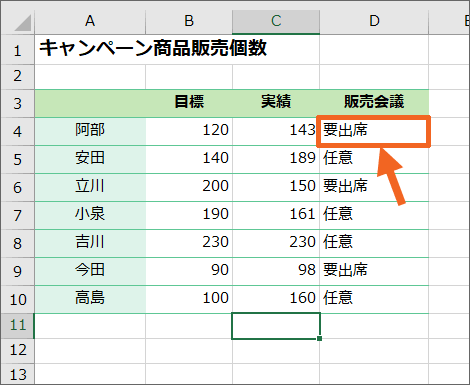Select the name cell 小泉
This screenshot has width=470, height=385.
pos(90,215)
